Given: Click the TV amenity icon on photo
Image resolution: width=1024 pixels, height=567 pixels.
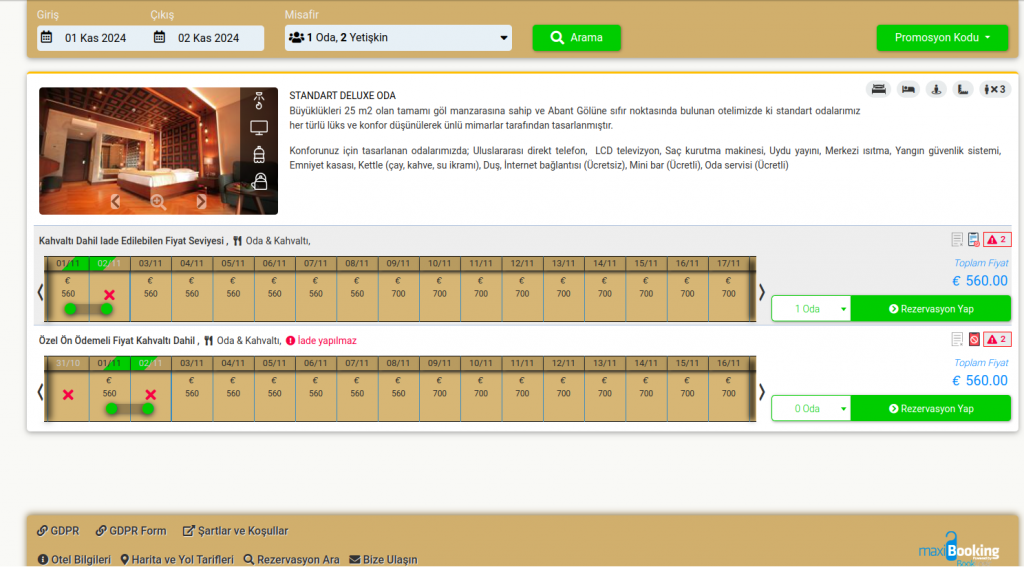Looking at the screenshot, I should pos(259,128).
